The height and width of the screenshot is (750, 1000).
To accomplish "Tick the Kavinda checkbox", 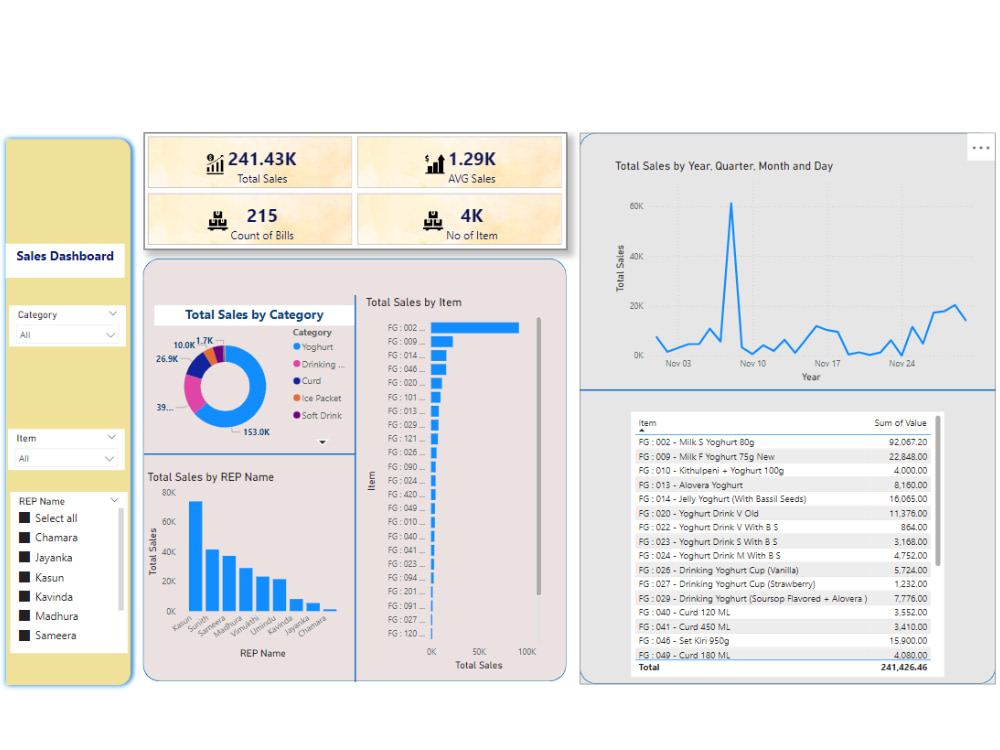I will coord(25,596).
